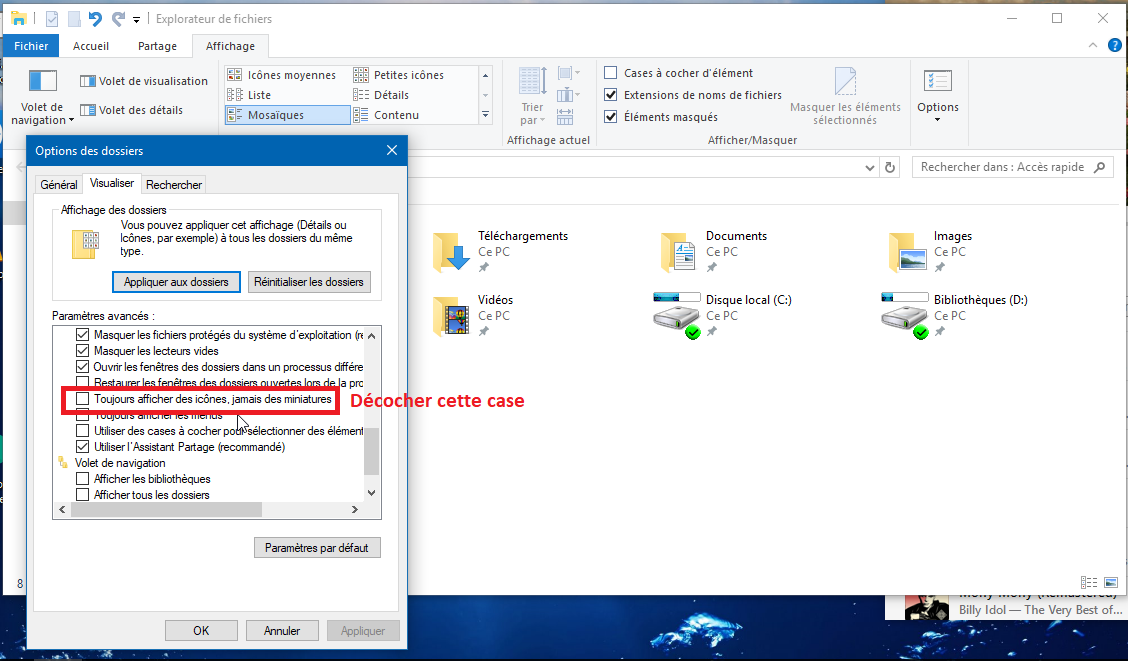Image resolution: width=1128 pixels, height=661 pixels.
Task: Check Utiliser des cases à cocher pour sélectionner
Action: [83, 431]
